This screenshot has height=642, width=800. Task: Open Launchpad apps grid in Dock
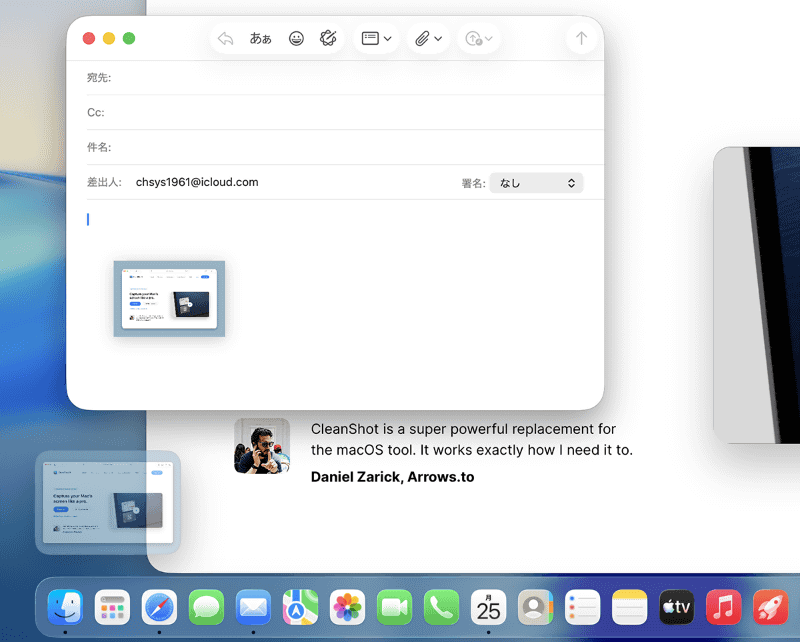(x=112, y=607)
